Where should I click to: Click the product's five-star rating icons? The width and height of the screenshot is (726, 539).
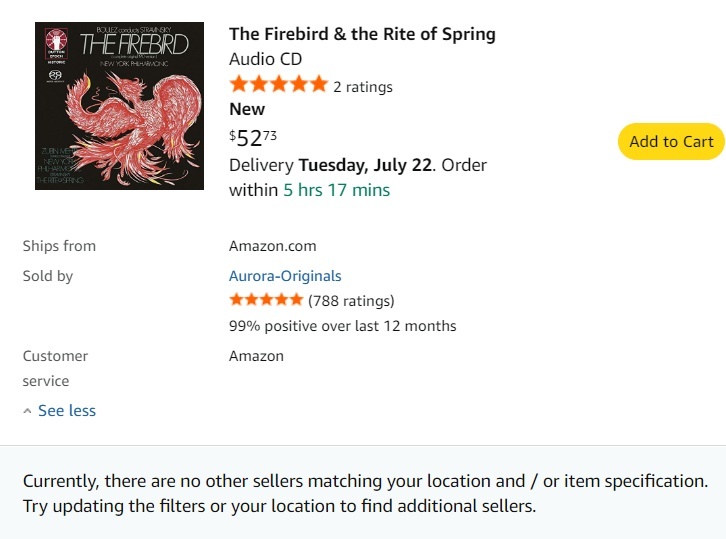[x=278, y=85]
